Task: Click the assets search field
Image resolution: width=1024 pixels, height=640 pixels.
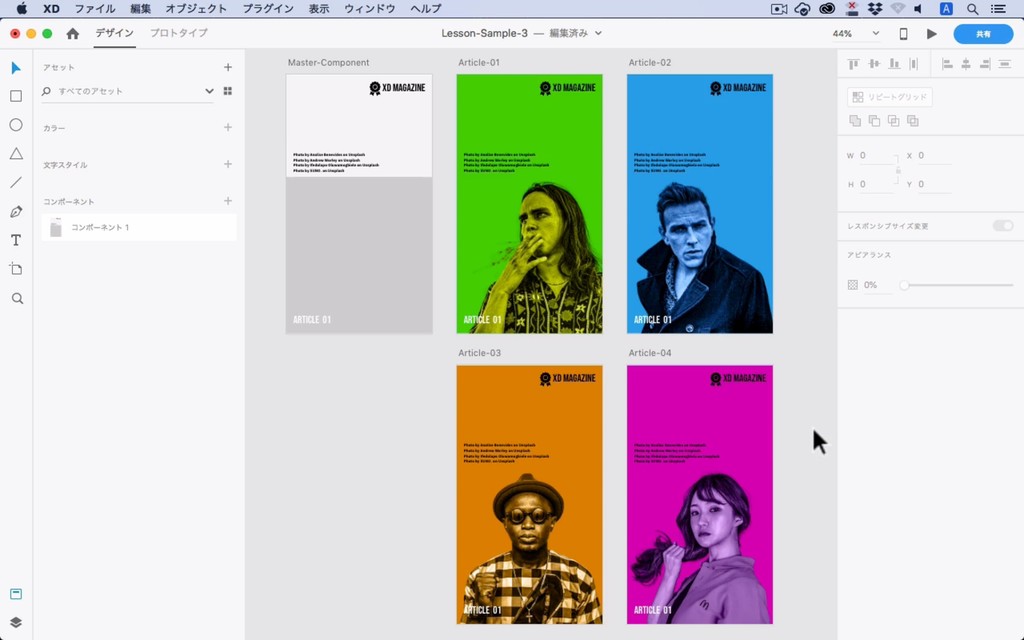Action: (x=127, y=91)
